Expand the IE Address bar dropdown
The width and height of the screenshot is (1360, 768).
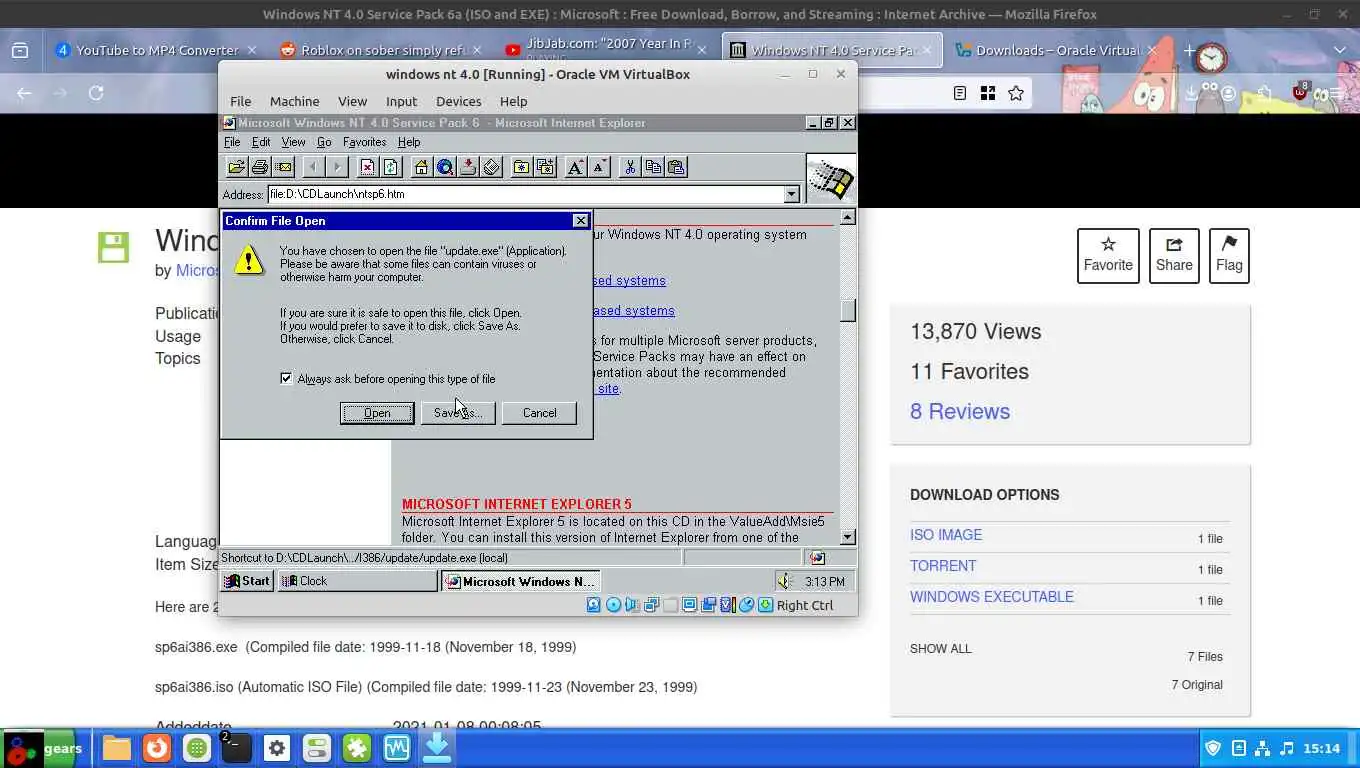792,194
